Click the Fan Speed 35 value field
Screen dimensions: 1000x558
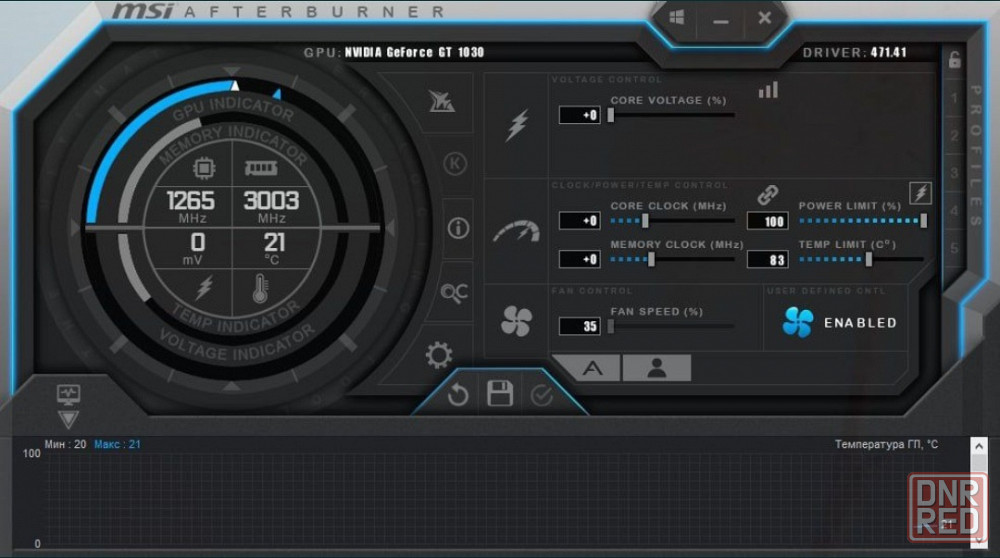pos(579,327)
